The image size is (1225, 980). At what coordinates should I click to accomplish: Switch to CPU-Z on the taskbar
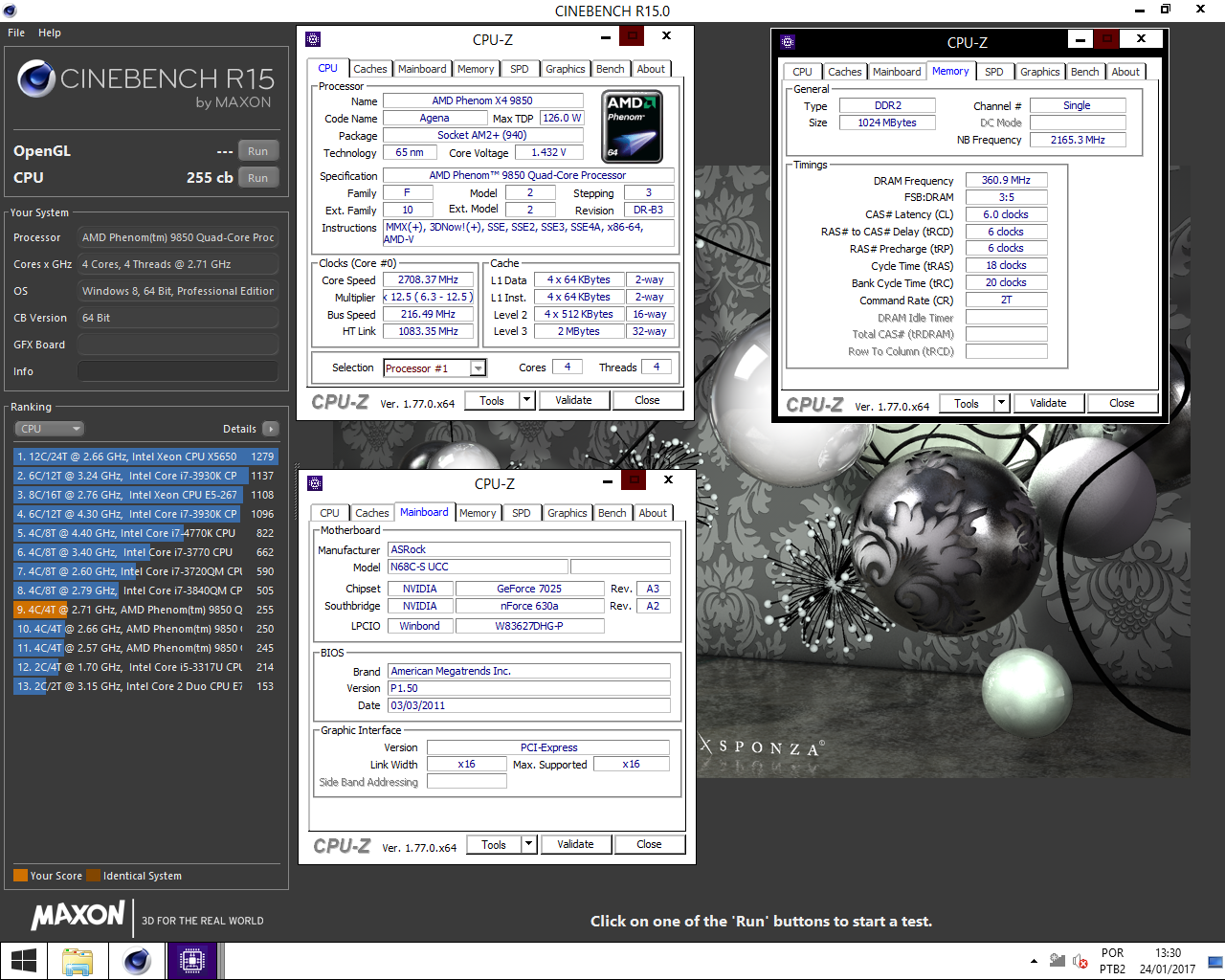coord(192,961)
